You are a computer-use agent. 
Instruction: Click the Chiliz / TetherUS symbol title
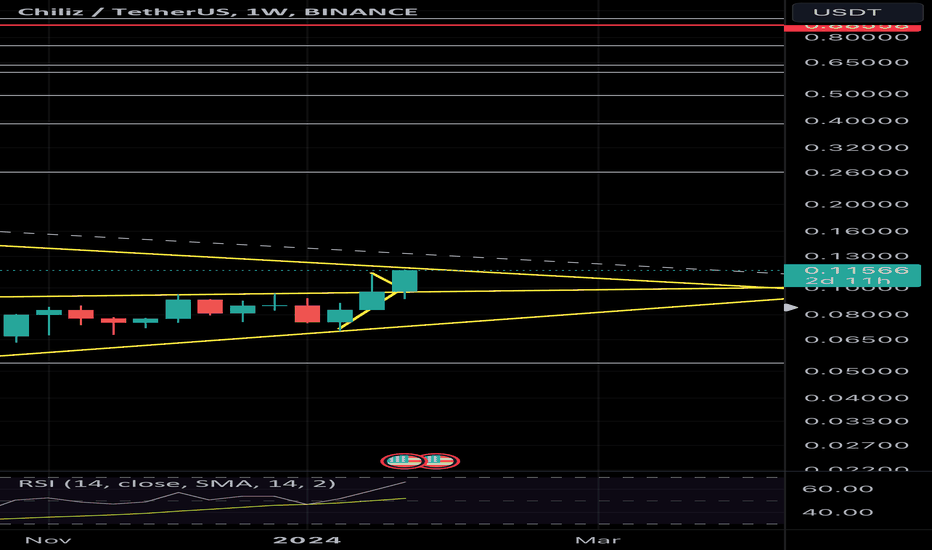click(218, 11)
